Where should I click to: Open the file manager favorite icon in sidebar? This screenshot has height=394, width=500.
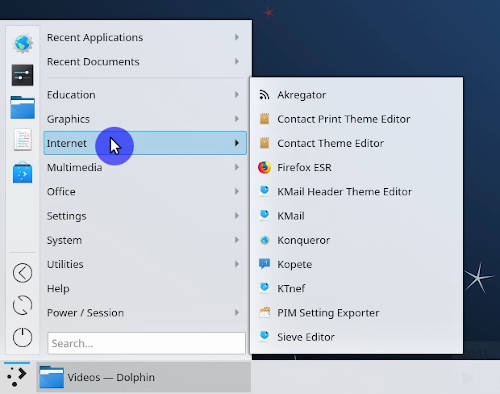[22, 107]
